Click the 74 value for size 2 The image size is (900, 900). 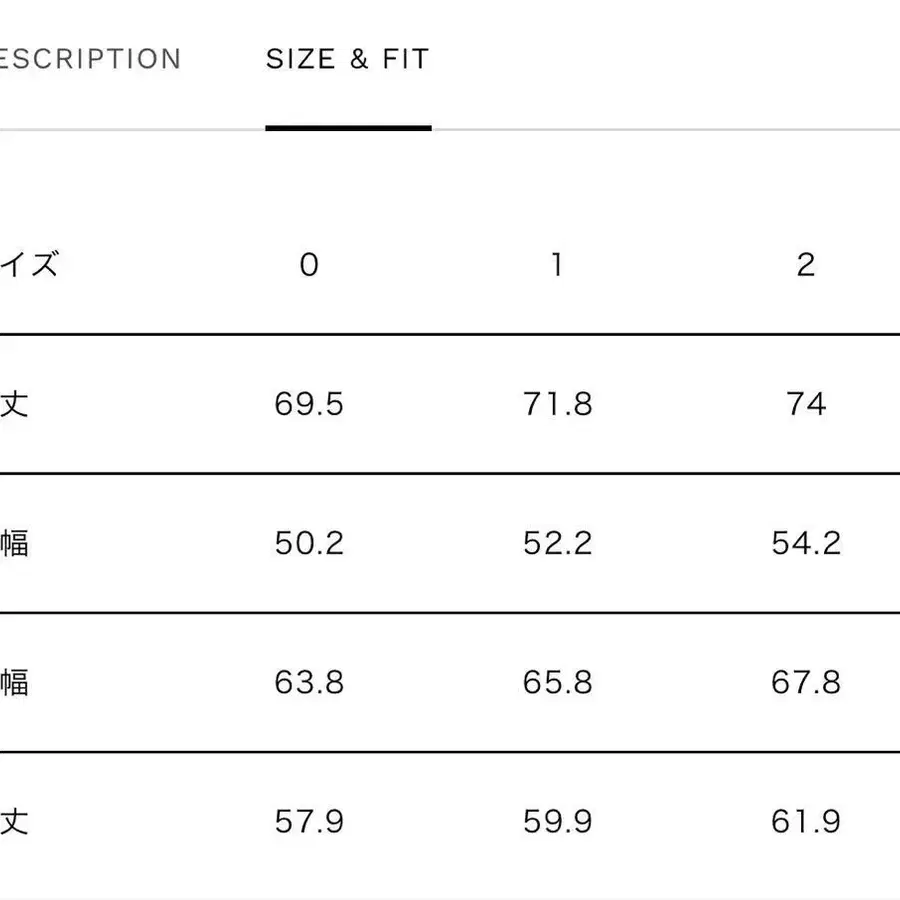tap(806, 404)
